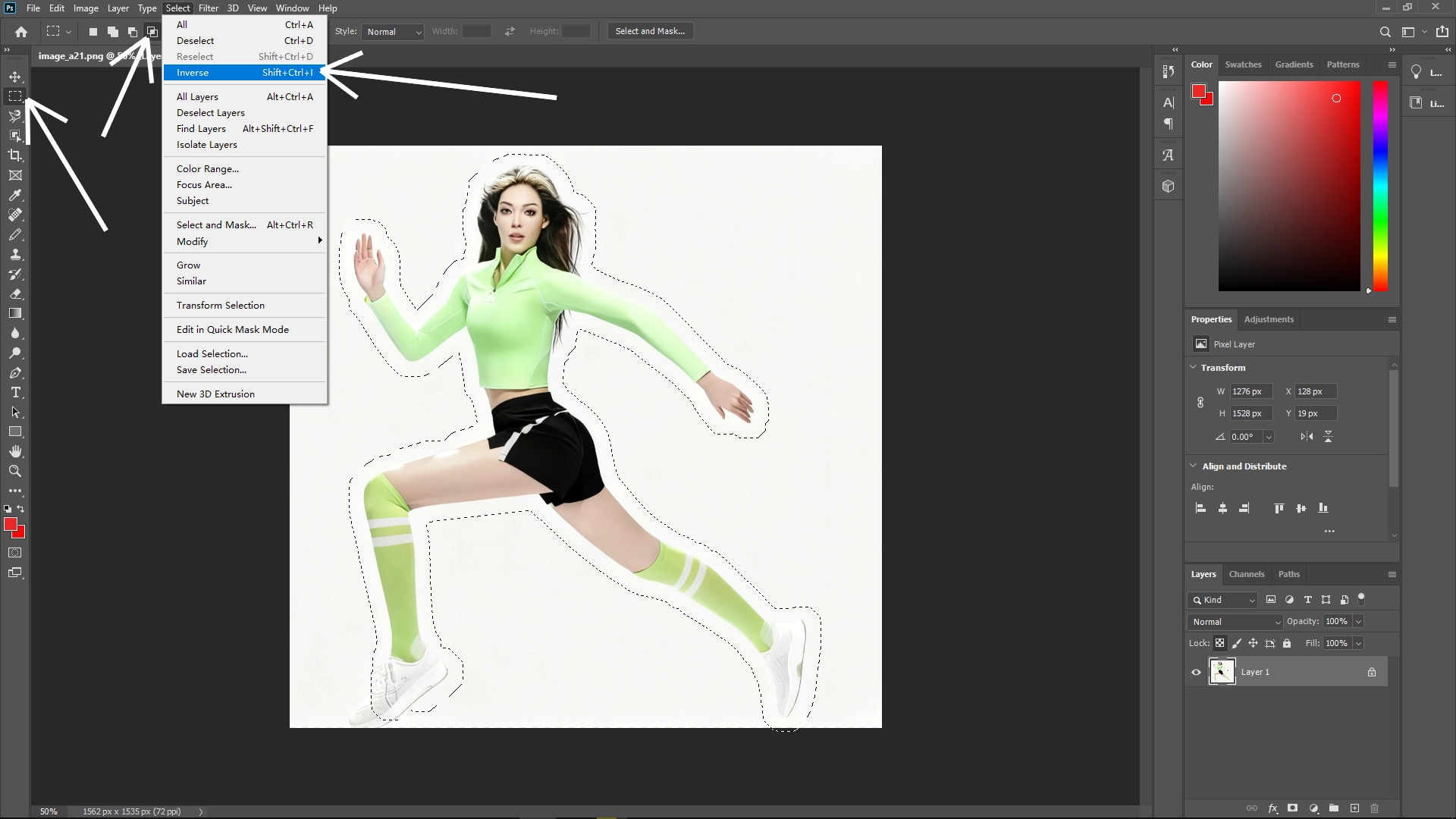The height and width of the screenshot is (819, 1456).
Task: Select the Eyedropper tool
Action: (x=15, y=196)
